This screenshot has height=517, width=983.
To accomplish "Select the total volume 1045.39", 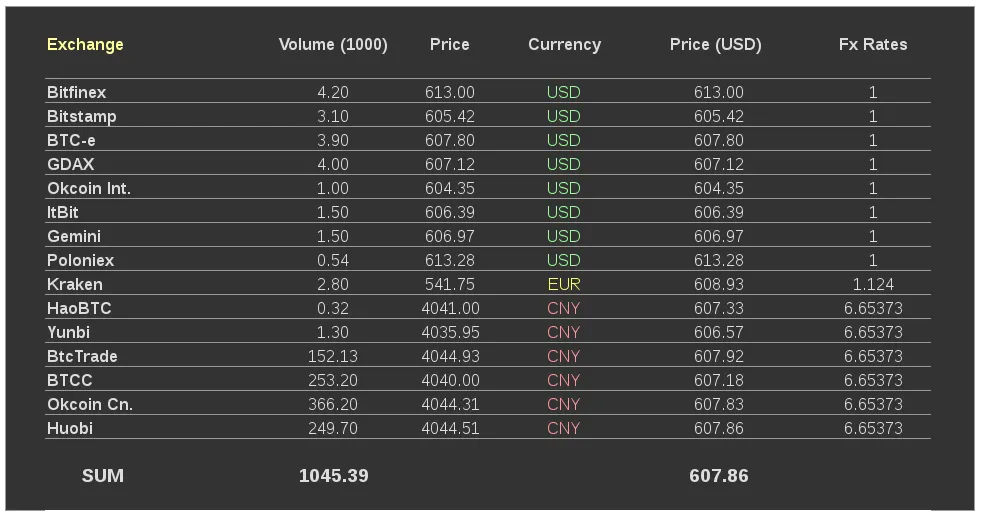I will pyautogui.click(x=334, y=476).
